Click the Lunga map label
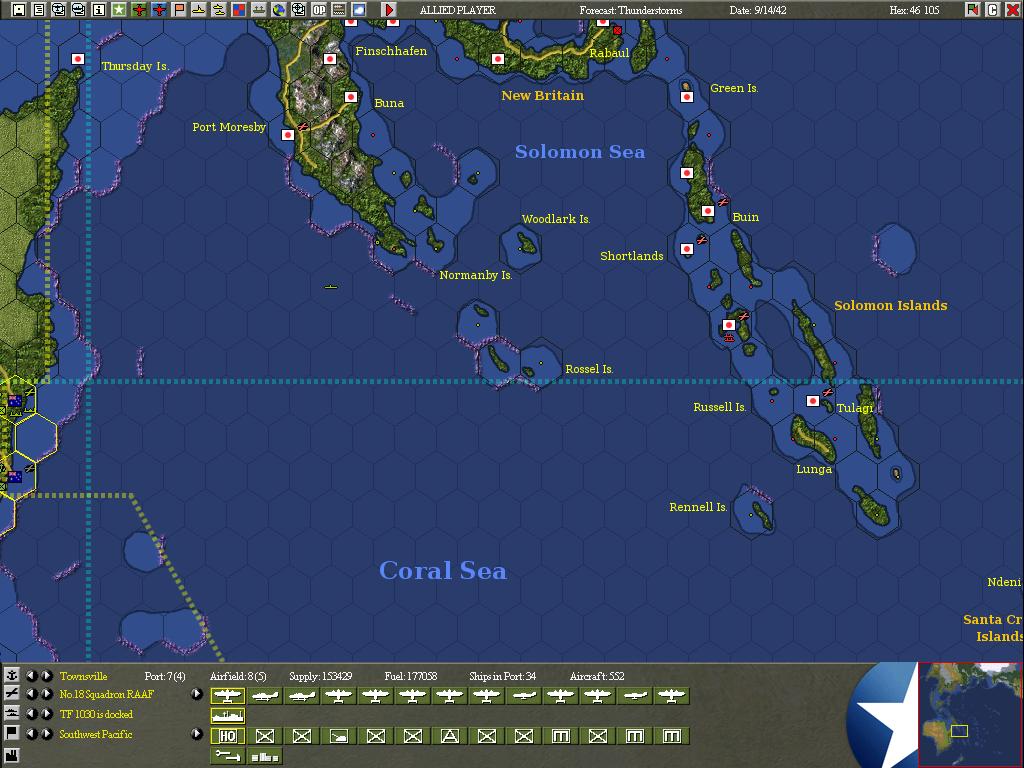This screenshot has width=1024, height=768. 814,469
